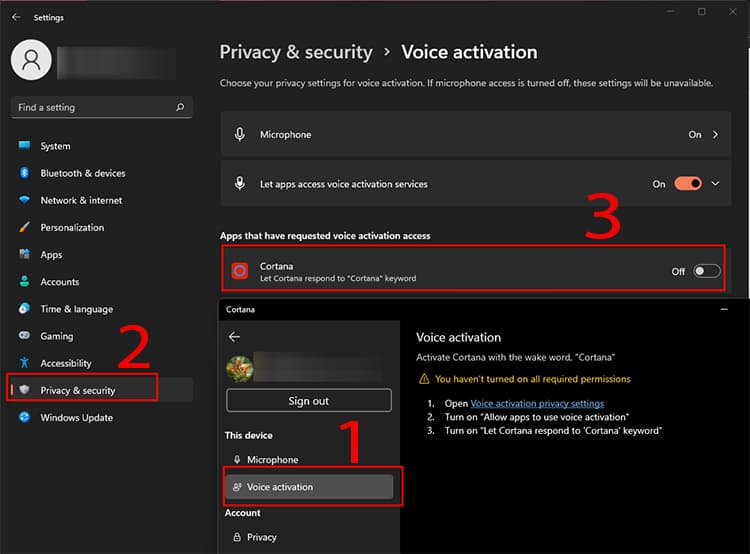The height and width of the screenshot is (554, 750).
Task: Select Personalization in sidebar
Action: [100, 227]
